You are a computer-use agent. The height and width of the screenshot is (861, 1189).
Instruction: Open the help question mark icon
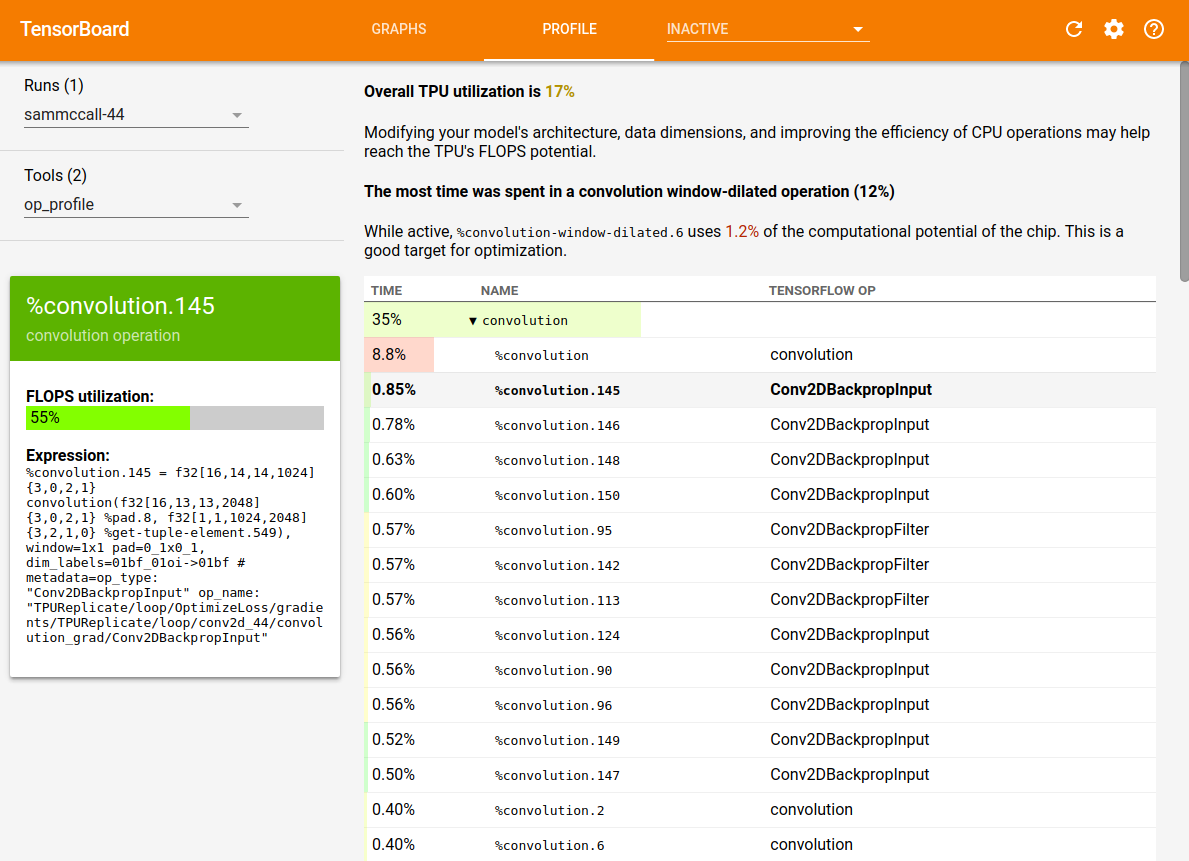pos(1153,29)
